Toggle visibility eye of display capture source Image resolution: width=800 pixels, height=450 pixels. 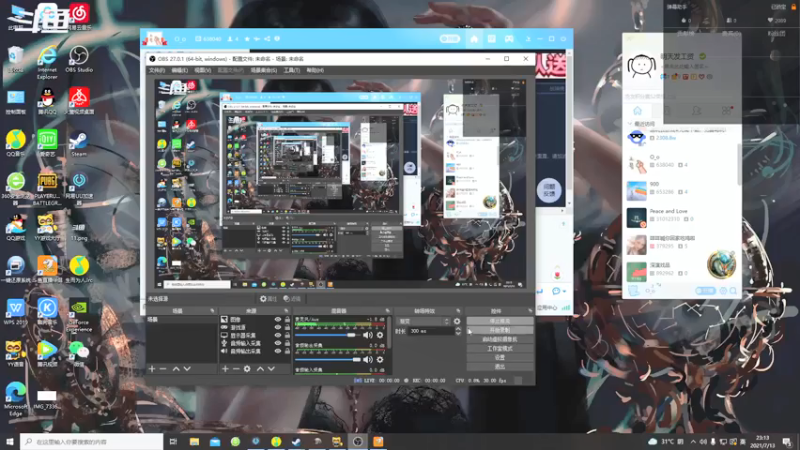click(x=278, y=335)
